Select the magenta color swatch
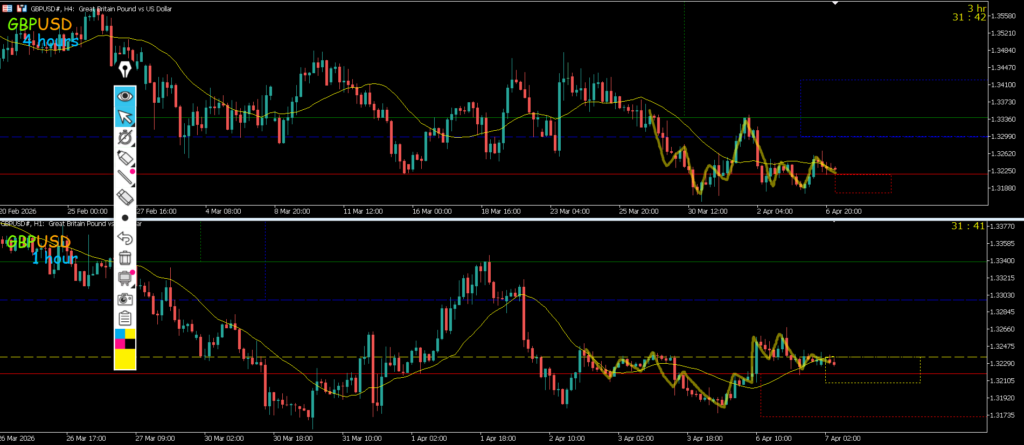 click(120, 346)
